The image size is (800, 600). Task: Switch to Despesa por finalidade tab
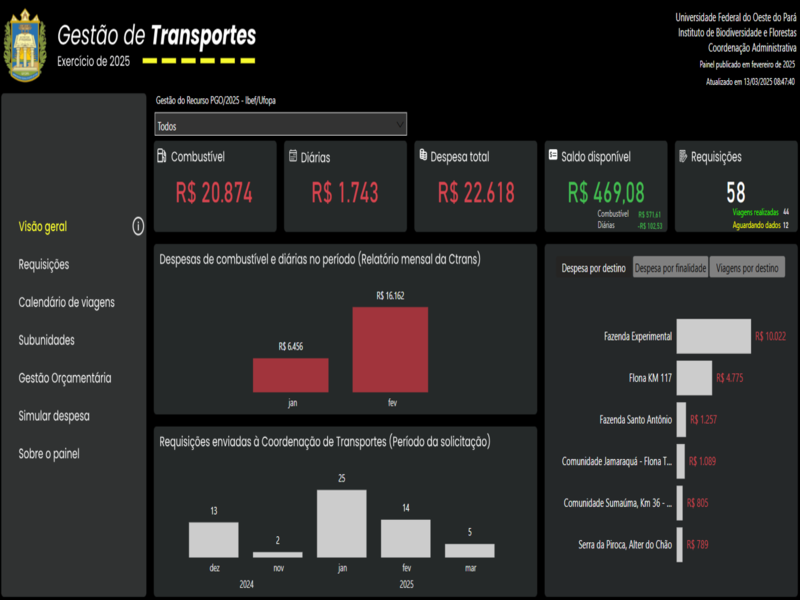click(x=670, y=268)
